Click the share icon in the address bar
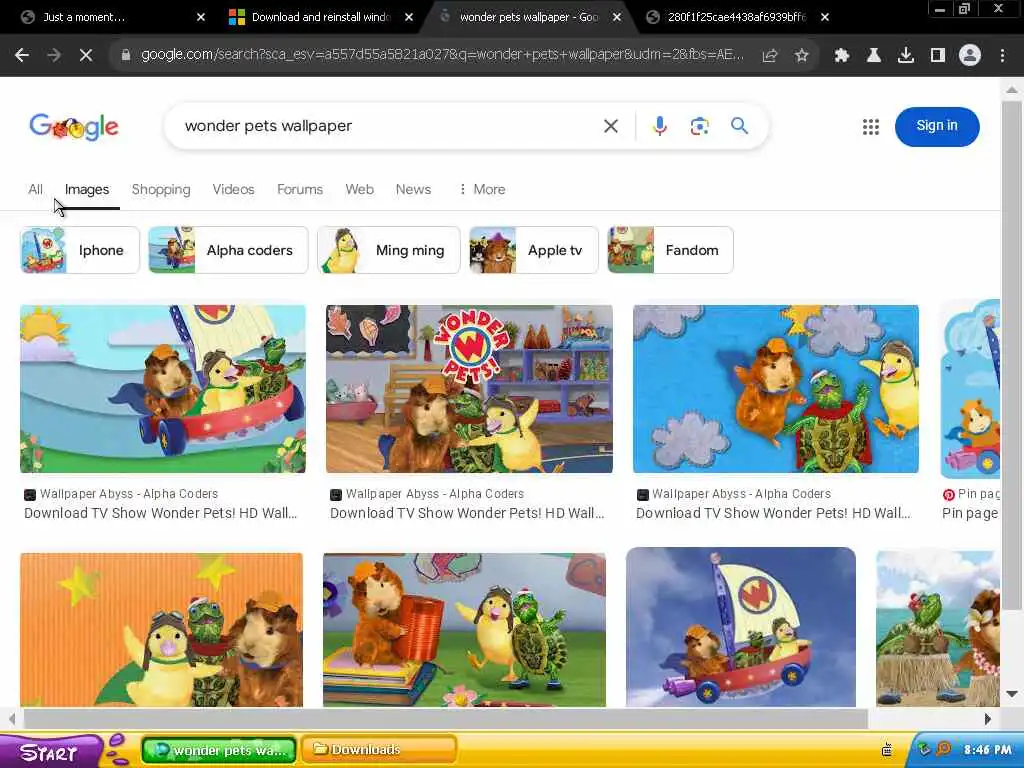The height and width of the screenshot is (768, 1024). click(769, 56)
